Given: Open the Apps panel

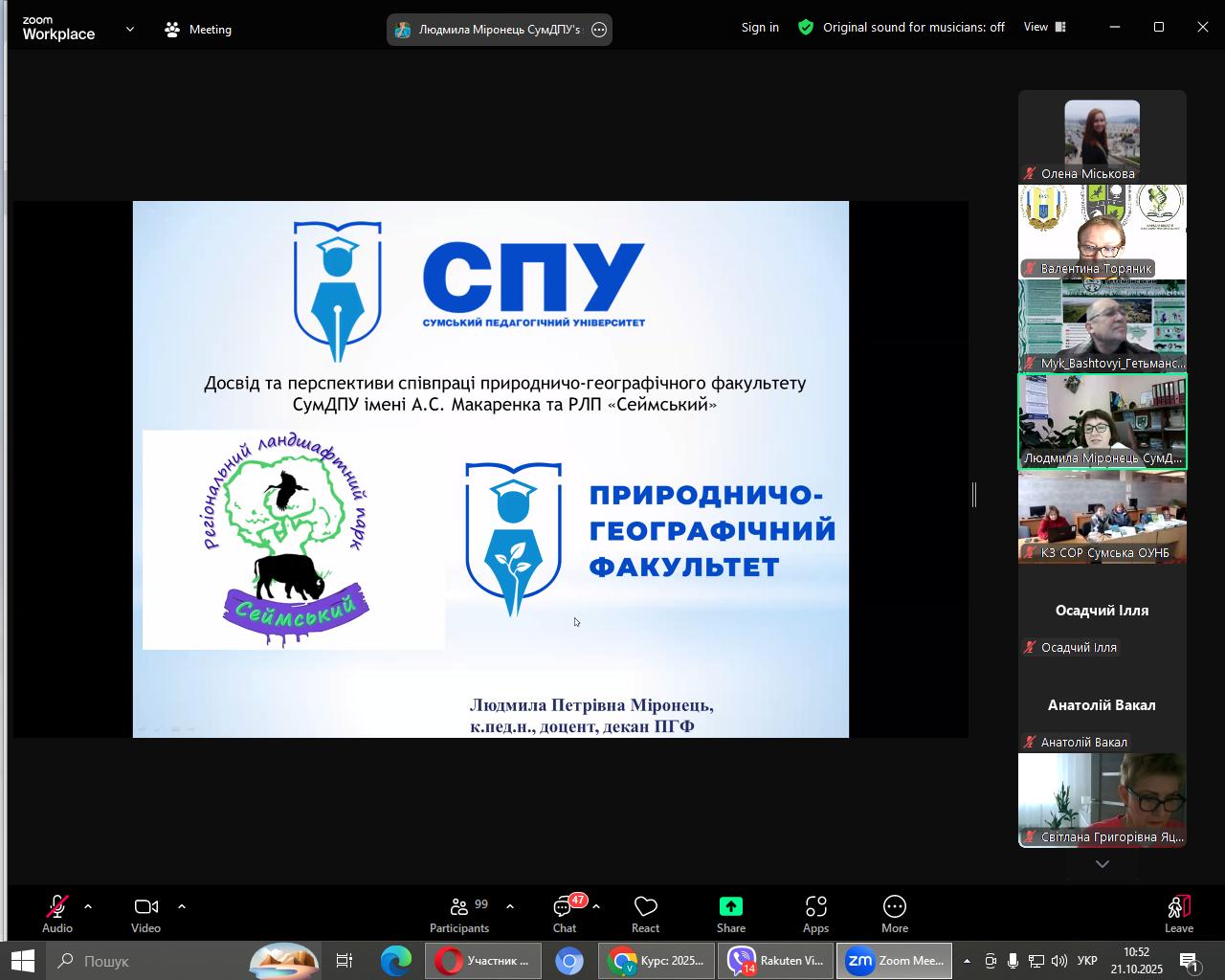Looking at the screenshot, I should pos(815,914).
